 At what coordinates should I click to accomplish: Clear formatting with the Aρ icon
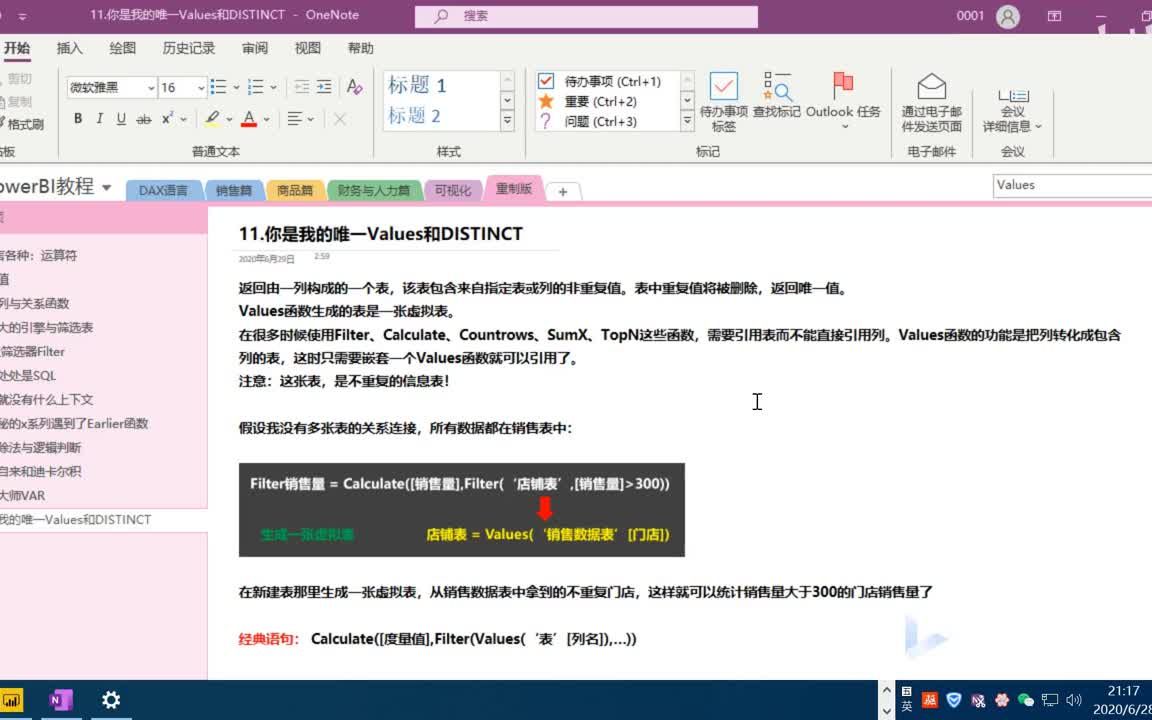point(353,86)
